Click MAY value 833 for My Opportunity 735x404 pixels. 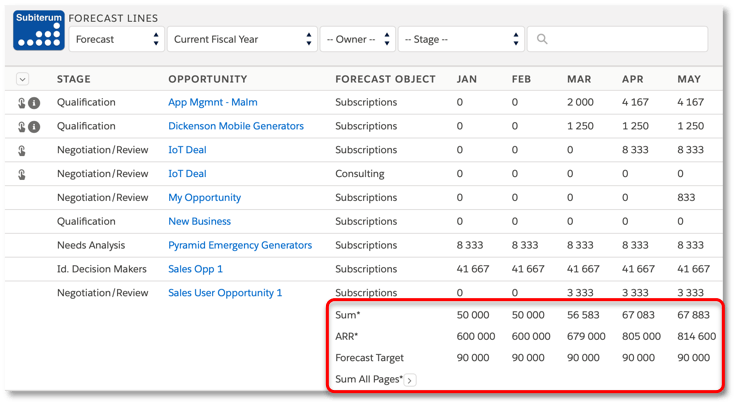(686, 198)
